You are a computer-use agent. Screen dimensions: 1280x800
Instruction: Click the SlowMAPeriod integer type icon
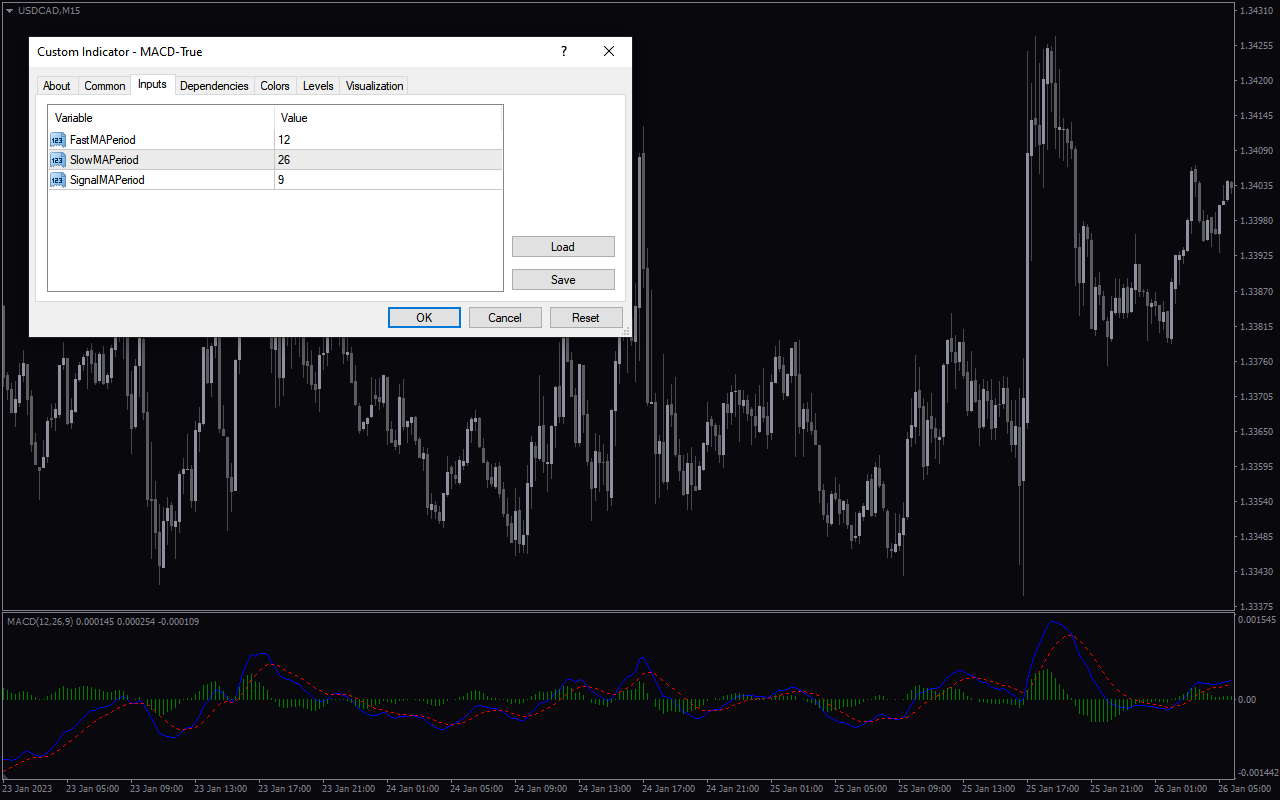57,160
